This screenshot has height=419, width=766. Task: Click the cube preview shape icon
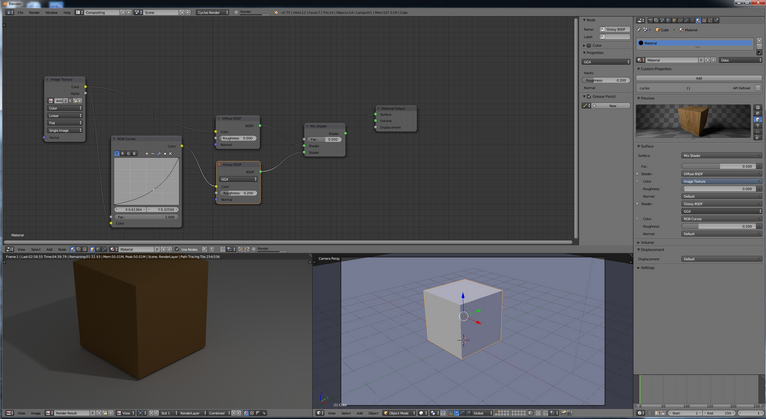click(x=757, y=119)
